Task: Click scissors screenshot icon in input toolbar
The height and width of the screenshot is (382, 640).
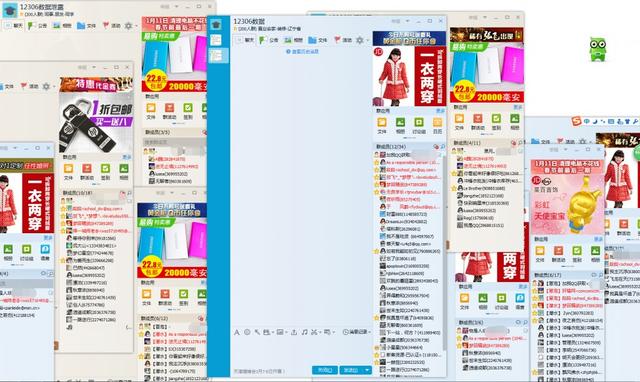Action: 314,332
